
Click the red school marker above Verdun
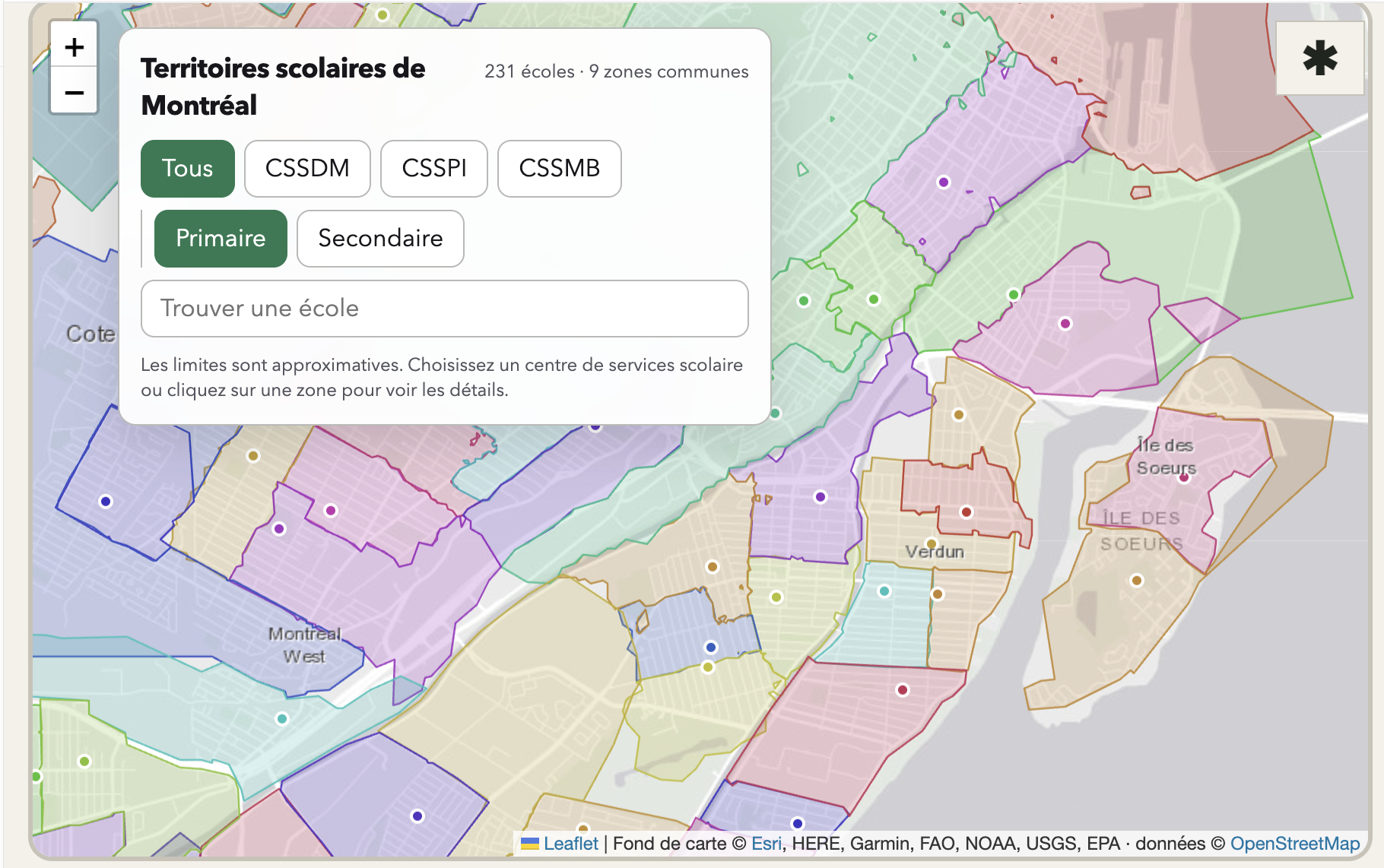point(966,512)
